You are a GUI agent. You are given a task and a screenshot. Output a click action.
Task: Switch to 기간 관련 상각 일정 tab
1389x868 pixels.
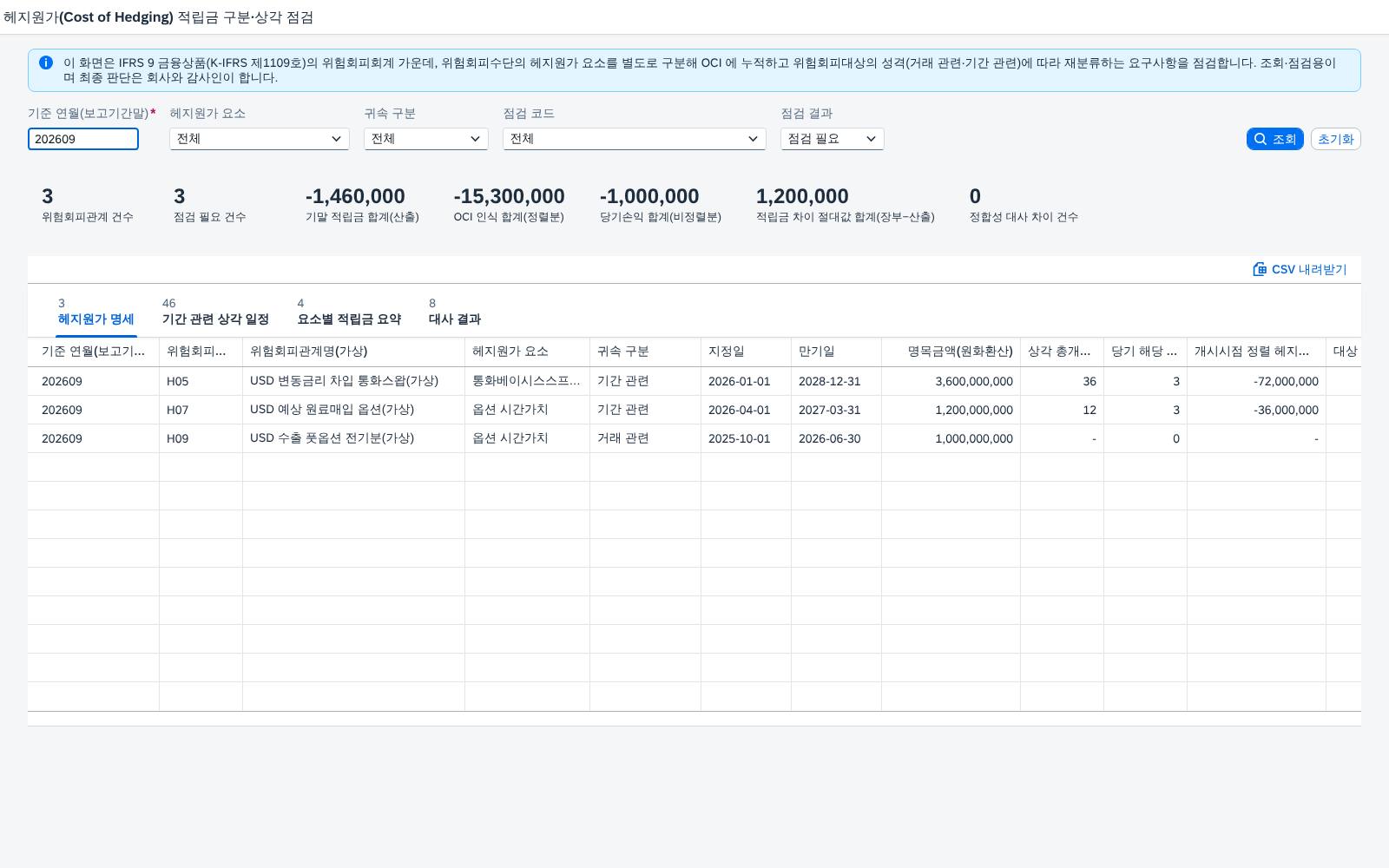coord(215,312)
